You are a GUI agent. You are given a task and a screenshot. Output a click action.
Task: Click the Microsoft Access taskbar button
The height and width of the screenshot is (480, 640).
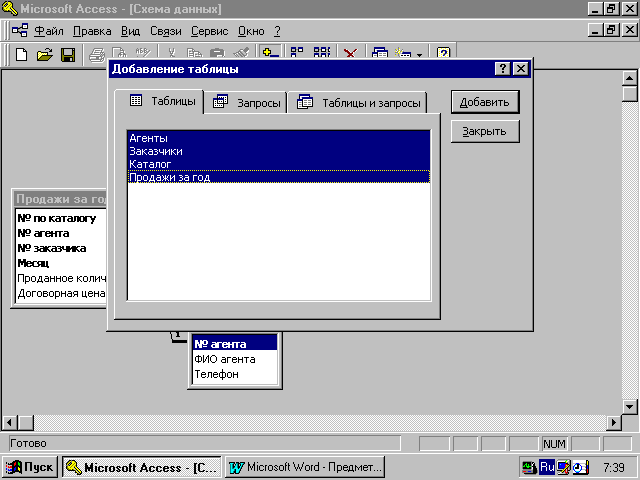(x=142, y=467)
